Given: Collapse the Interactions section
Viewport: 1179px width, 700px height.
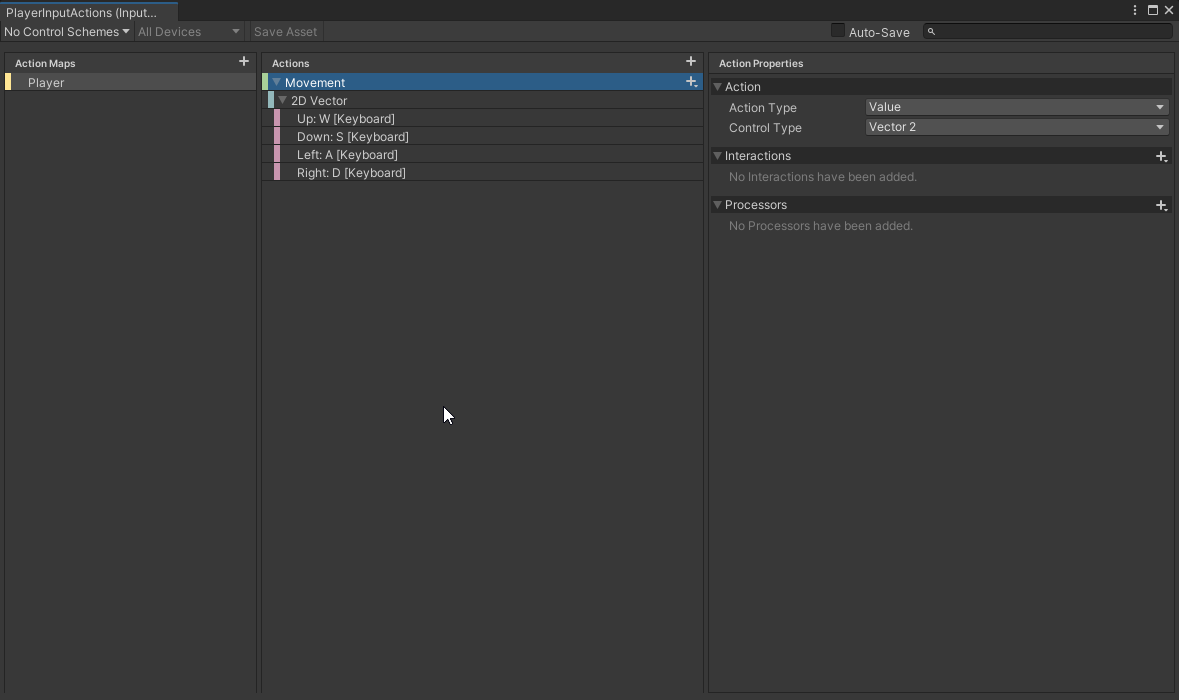Looking at the screenshot, I should (717, 156).
